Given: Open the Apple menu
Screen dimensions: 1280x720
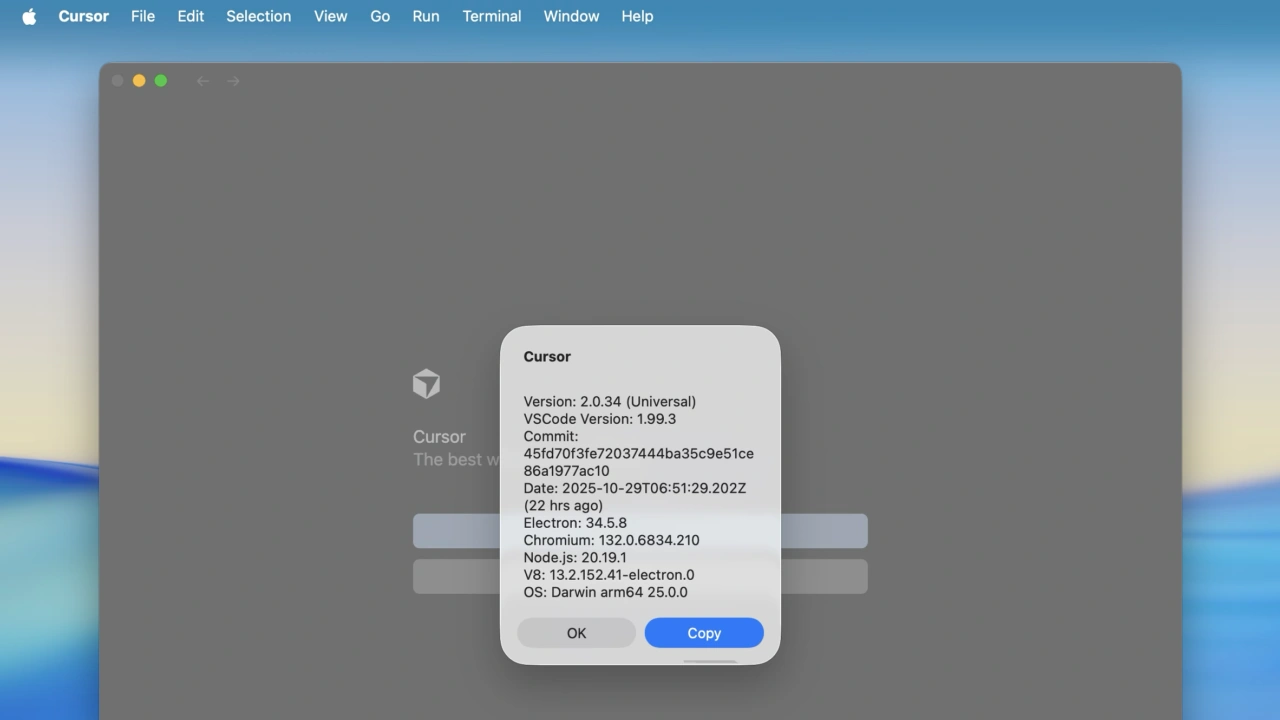Looking at the screenshot, I should (x=29, y=16).
